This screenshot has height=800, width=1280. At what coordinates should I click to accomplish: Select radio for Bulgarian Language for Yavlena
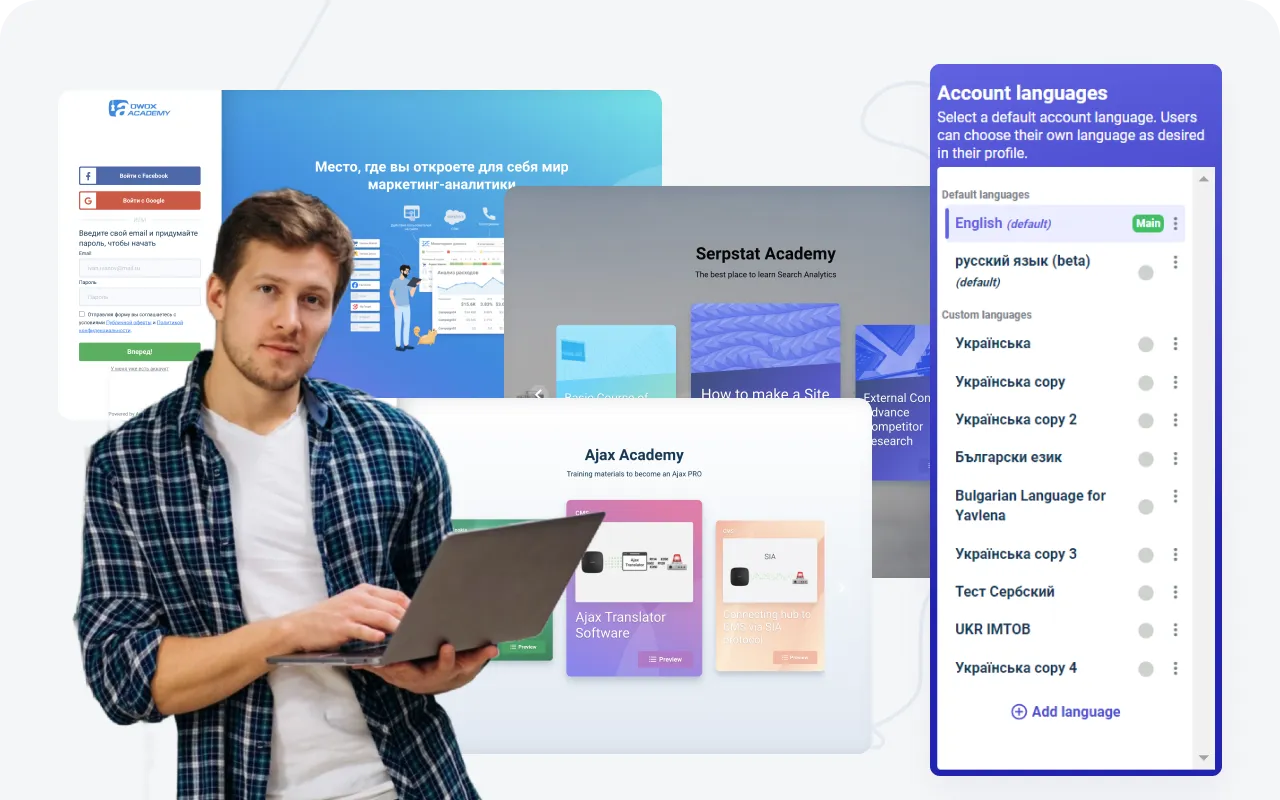pos(1146,506)
